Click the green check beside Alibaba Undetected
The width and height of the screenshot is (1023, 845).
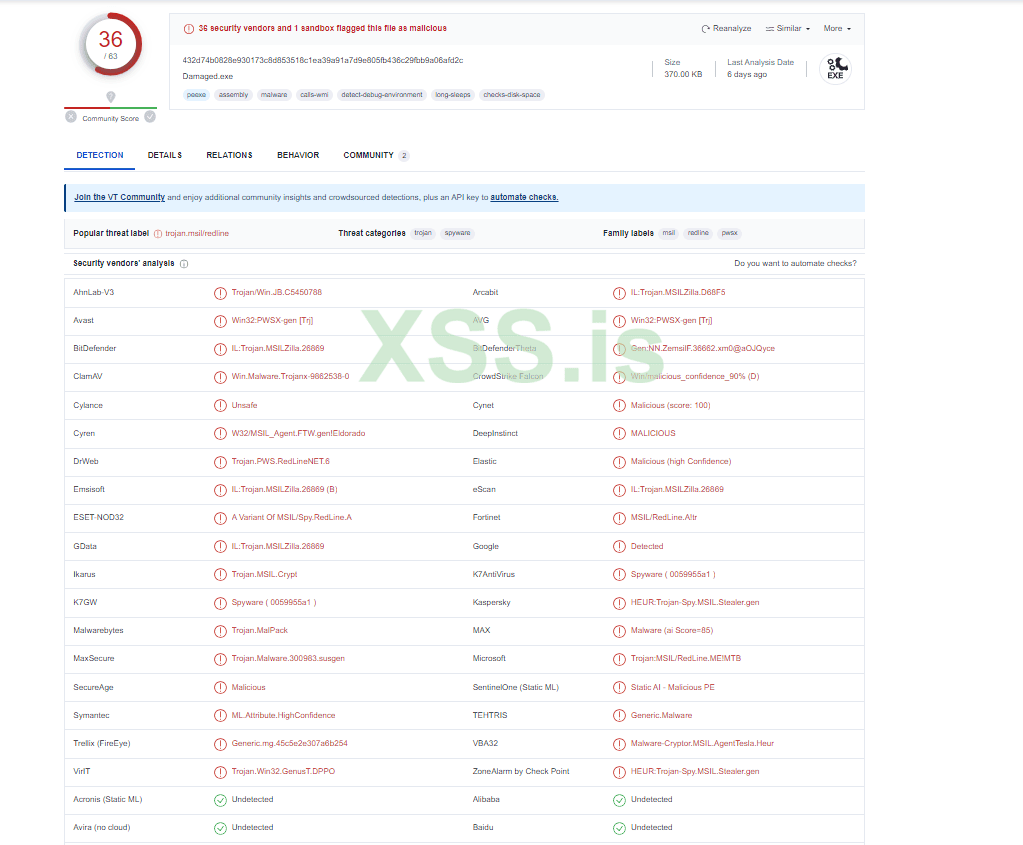[619, 800]
